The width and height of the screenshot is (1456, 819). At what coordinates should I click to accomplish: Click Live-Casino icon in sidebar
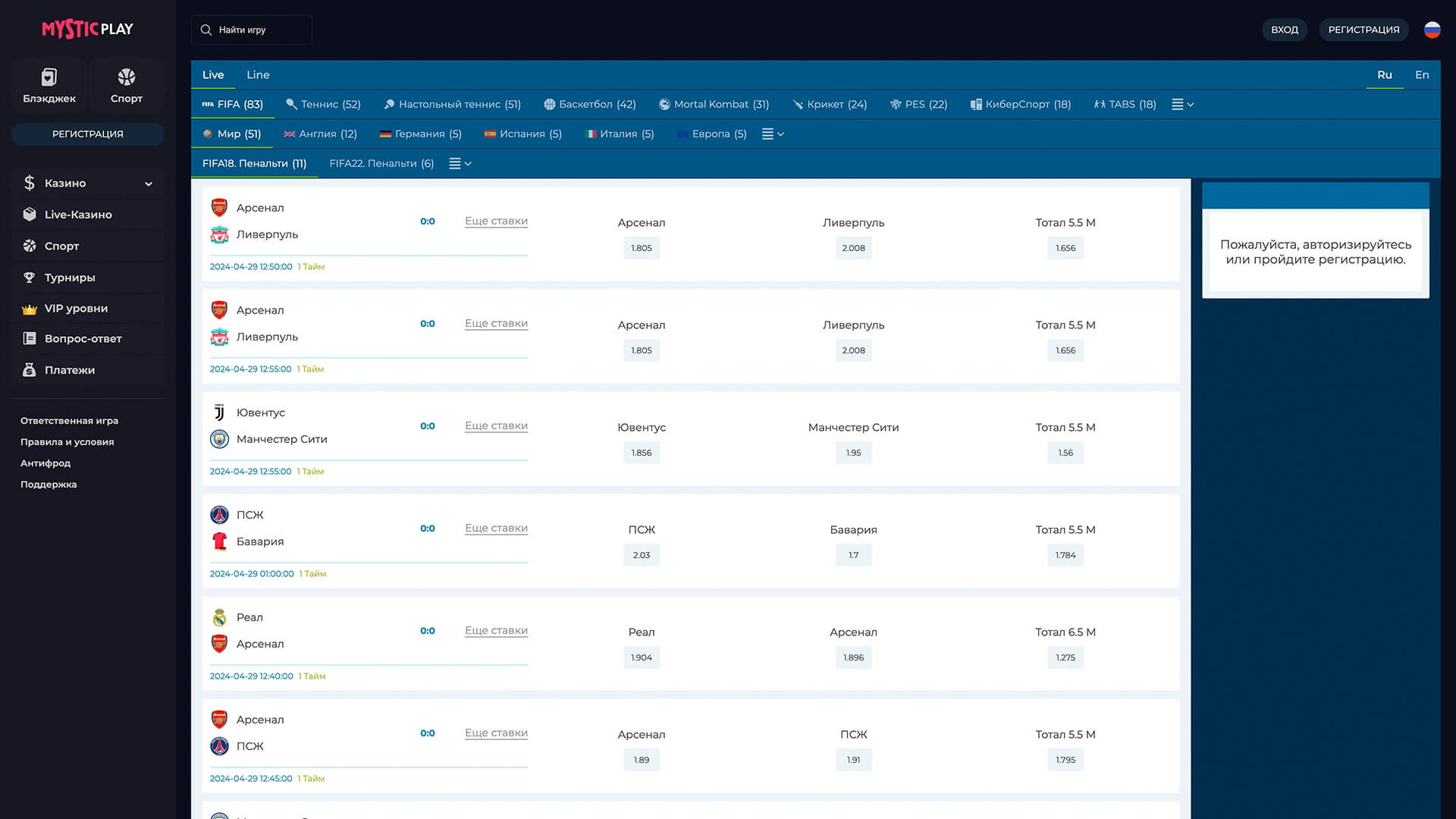coord(29,215)
